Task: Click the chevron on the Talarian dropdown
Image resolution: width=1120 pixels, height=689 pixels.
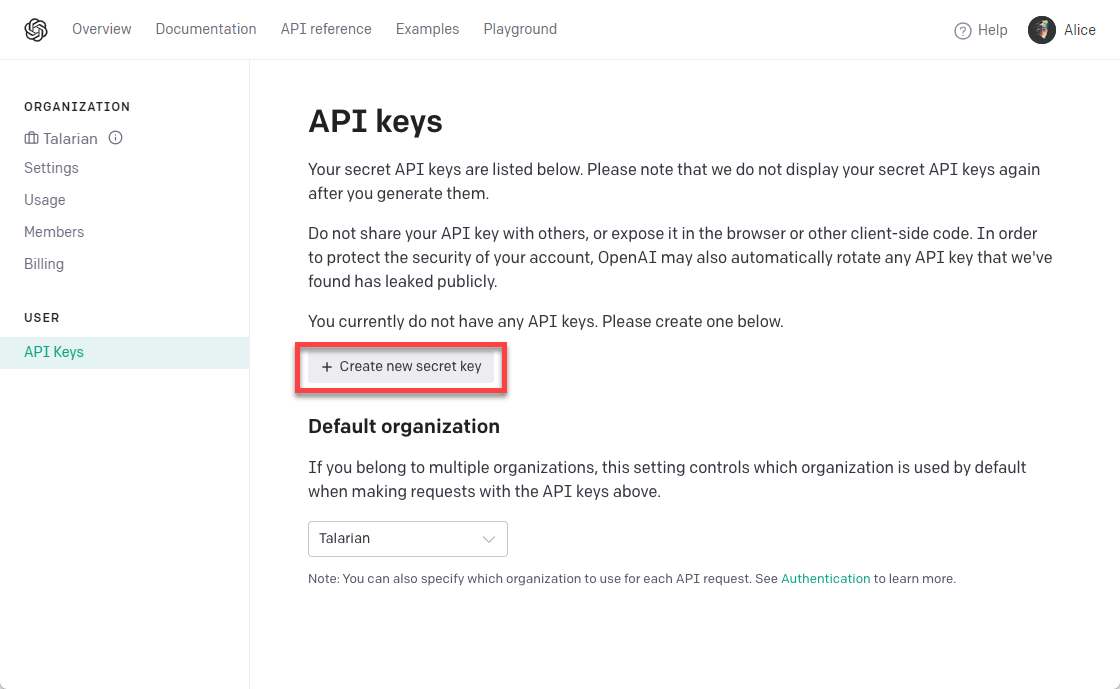Action: (489, 538)
